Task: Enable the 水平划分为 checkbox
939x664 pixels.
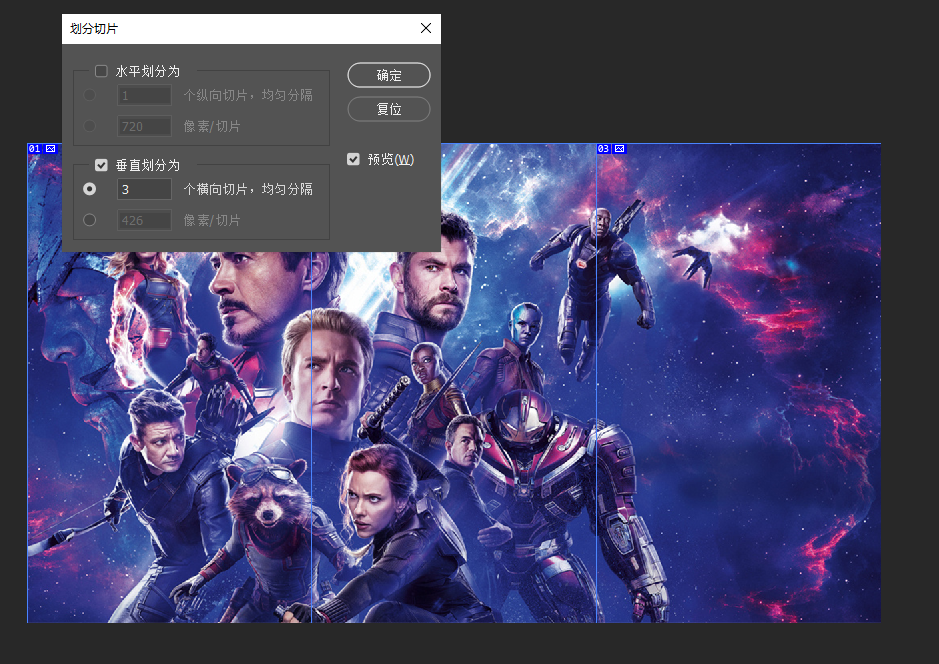Action: click(101, 71)
